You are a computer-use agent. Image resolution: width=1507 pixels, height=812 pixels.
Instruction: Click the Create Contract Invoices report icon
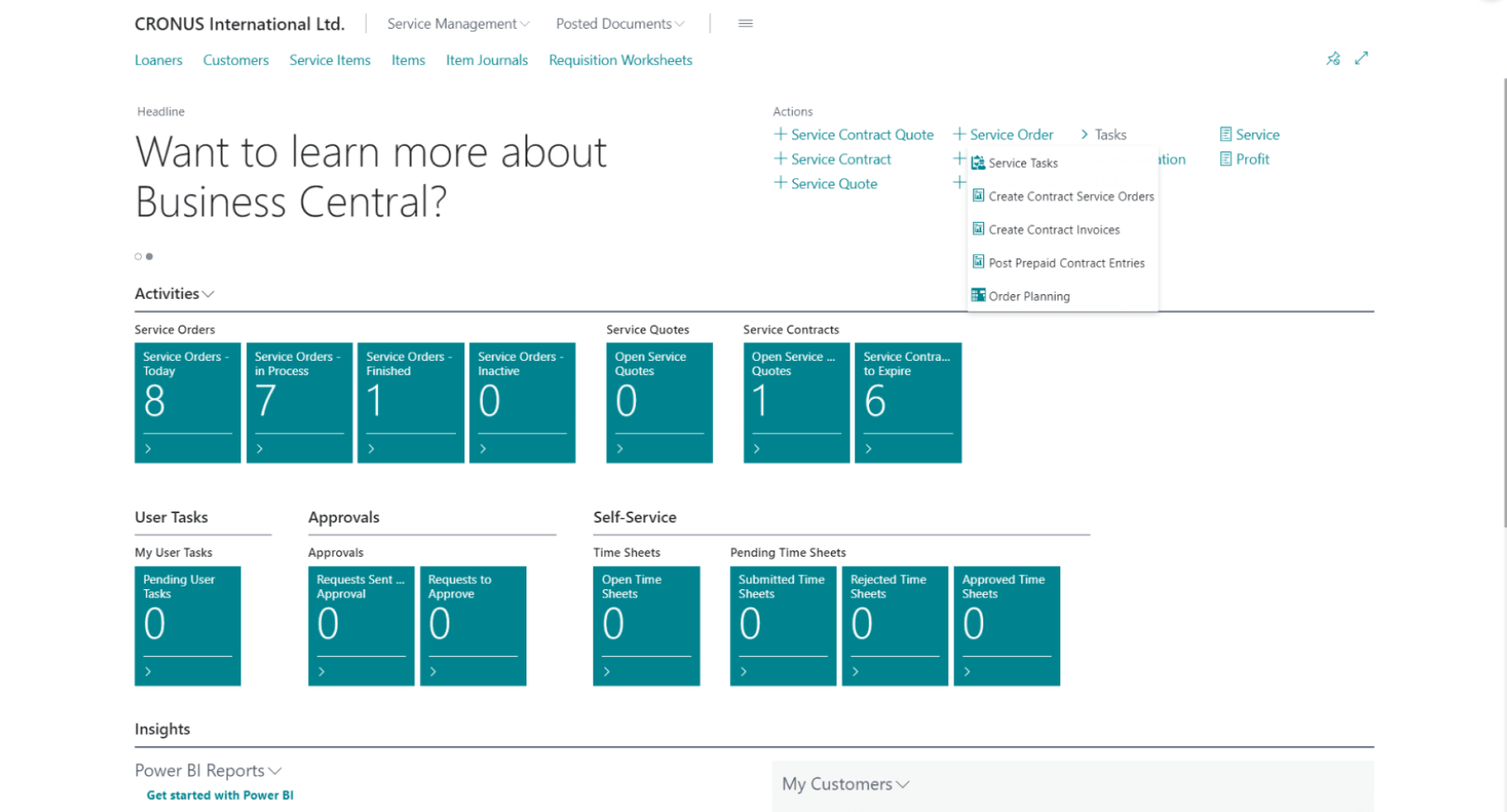coord(978,228)
